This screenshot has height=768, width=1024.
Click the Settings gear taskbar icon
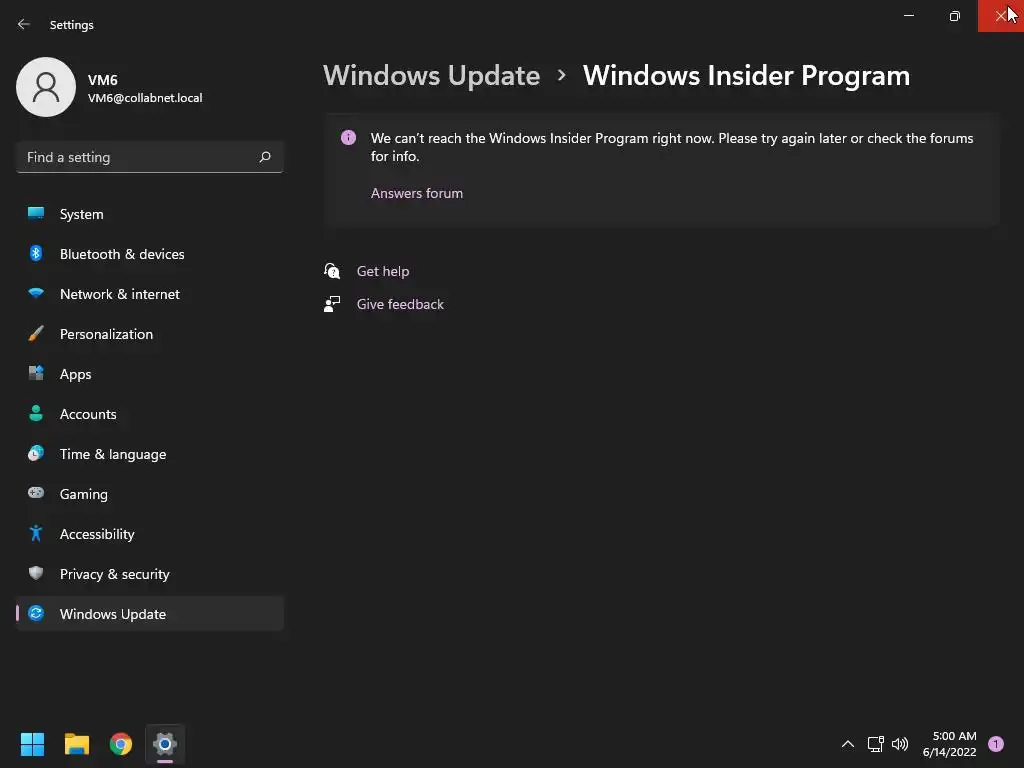165,744
